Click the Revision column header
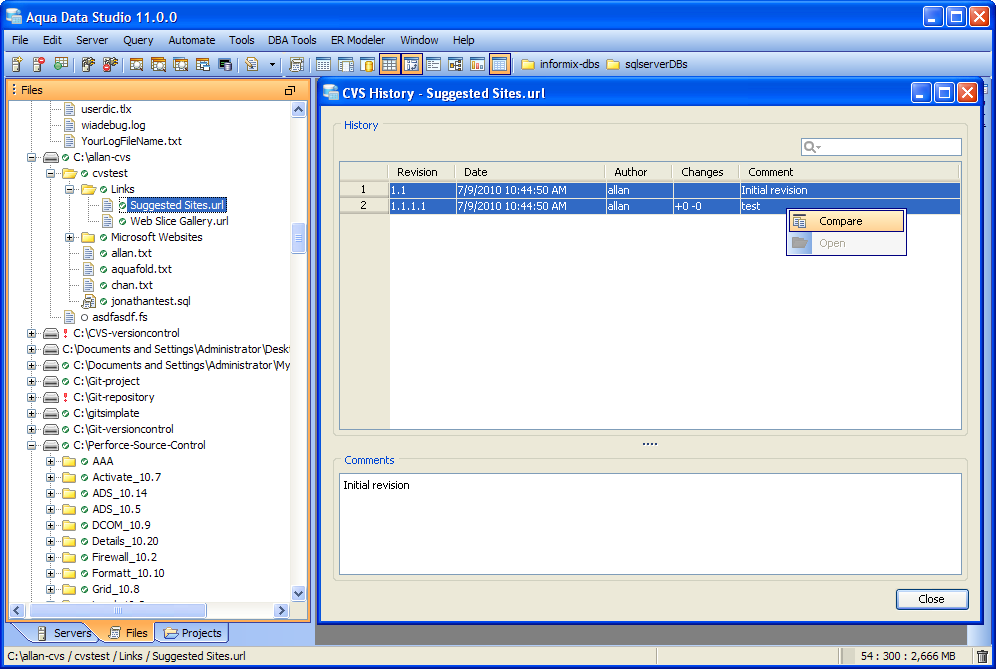Viewport: 996px width, 669px height. pos(421,172)
